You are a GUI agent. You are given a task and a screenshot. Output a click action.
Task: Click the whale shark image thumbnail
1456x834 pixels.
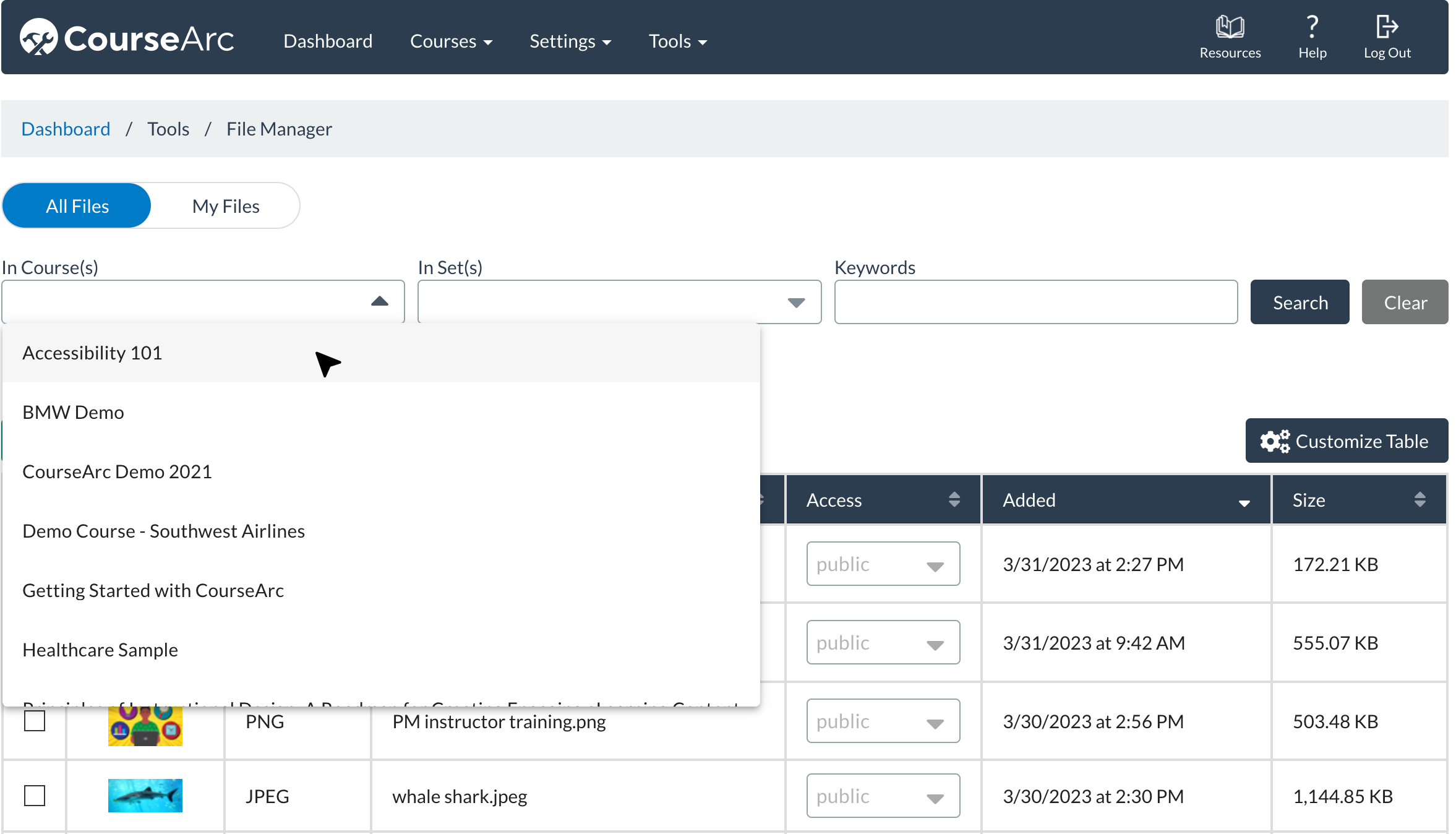(x=145, y=795)
